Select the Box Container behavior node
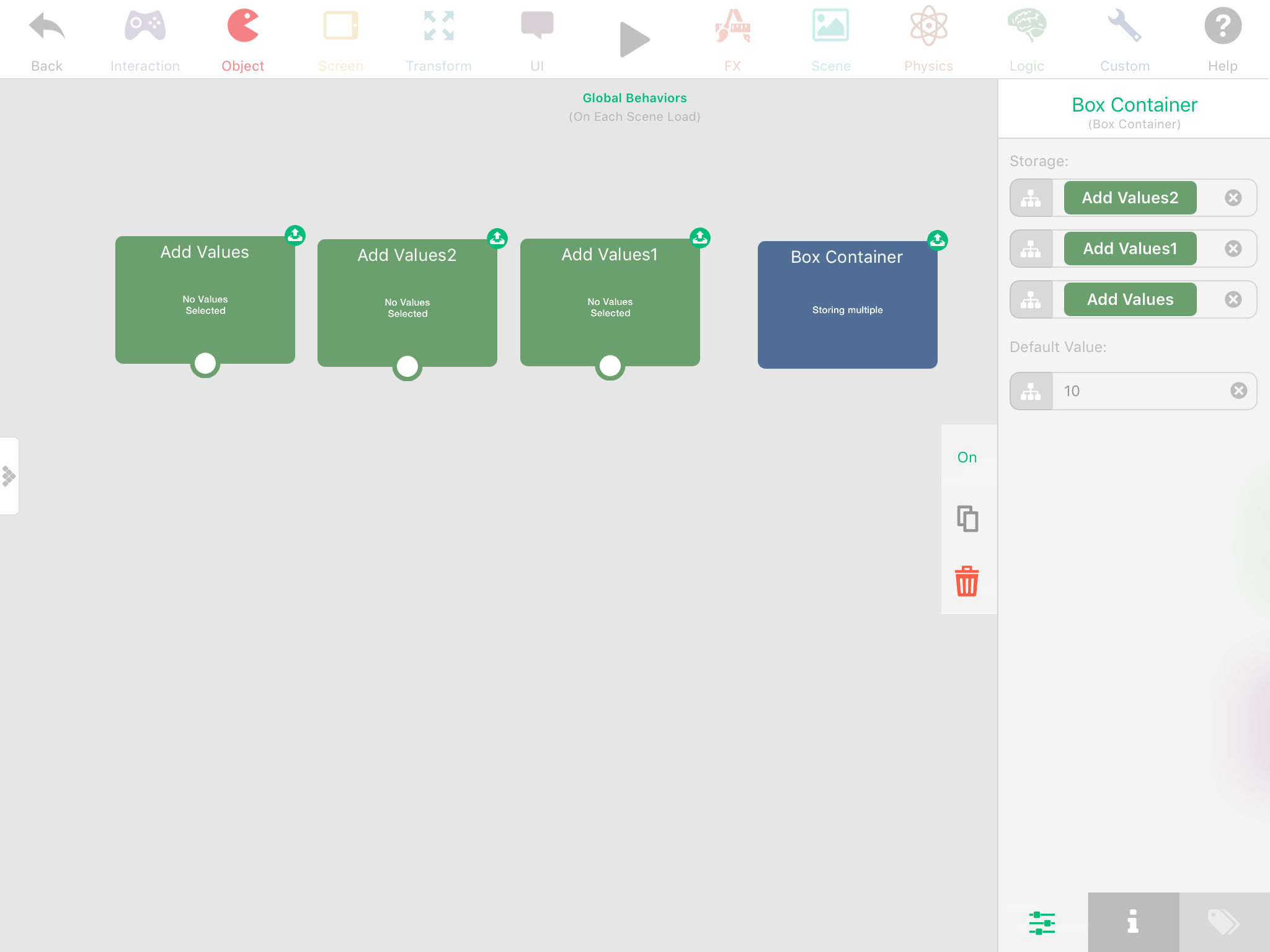The width and height of the screenshot is (1270, 952). 847,305
